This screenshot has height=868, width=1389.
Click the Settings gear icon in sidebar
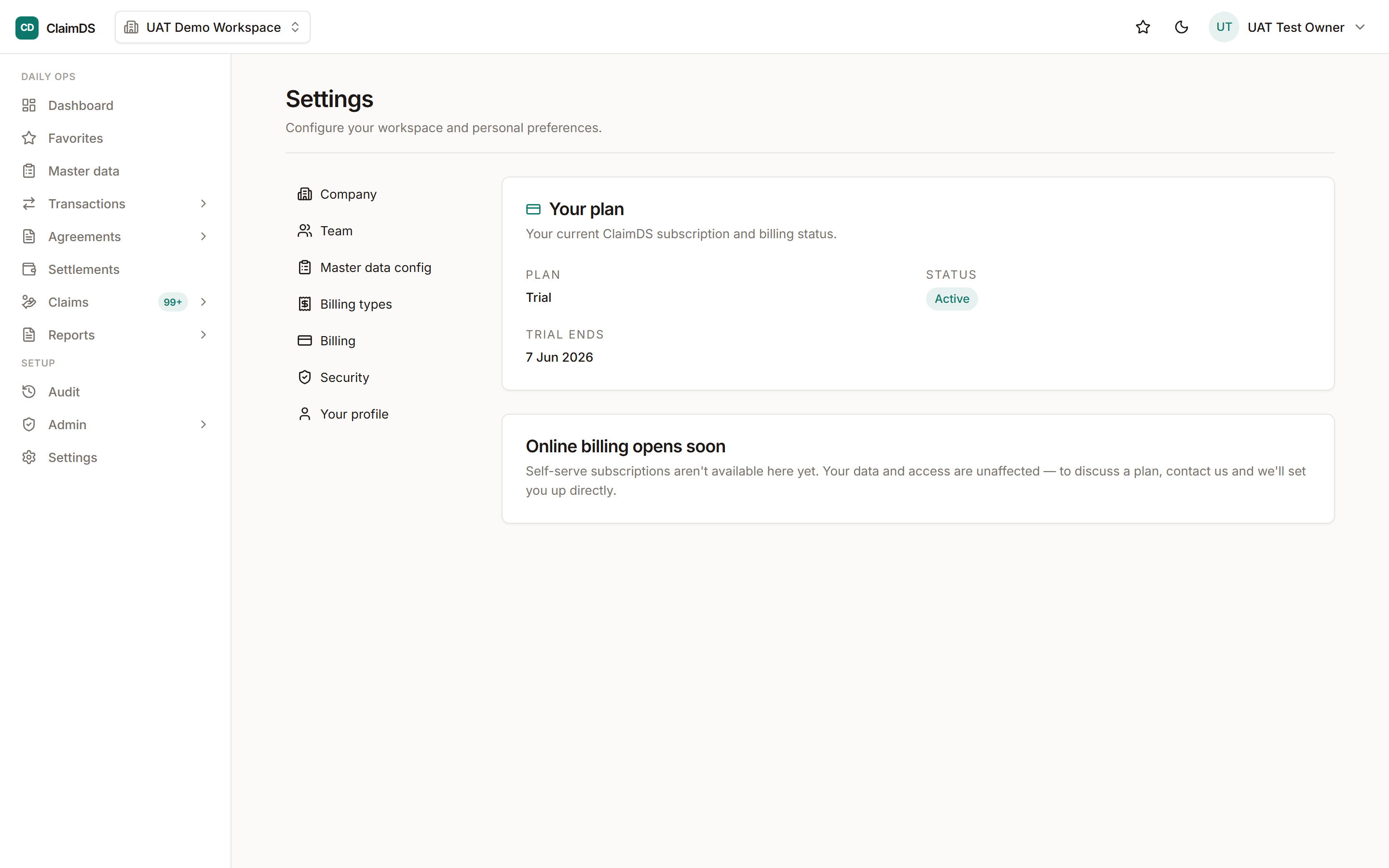[29, 457]
